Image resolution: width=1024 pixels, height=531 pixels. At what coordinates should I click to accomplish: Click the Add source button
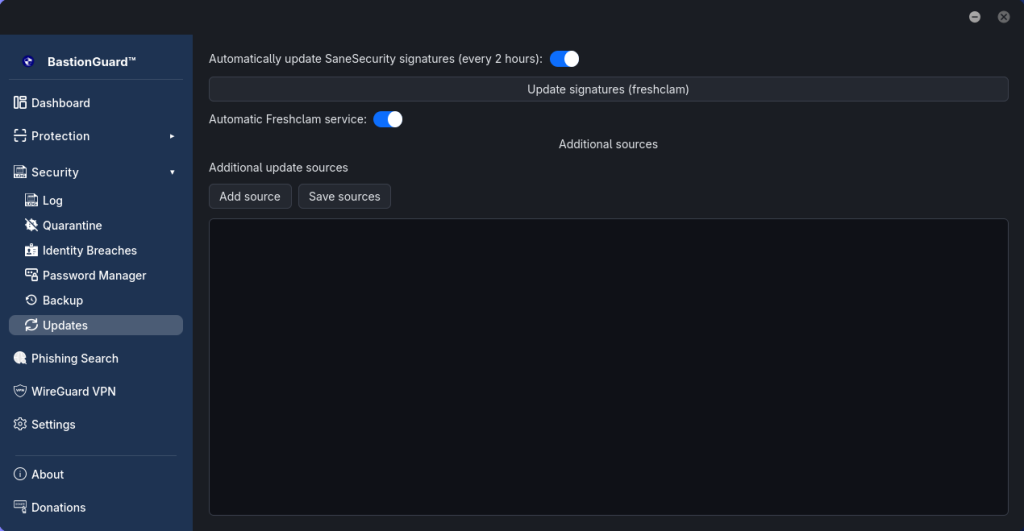[x=250, y=197]
